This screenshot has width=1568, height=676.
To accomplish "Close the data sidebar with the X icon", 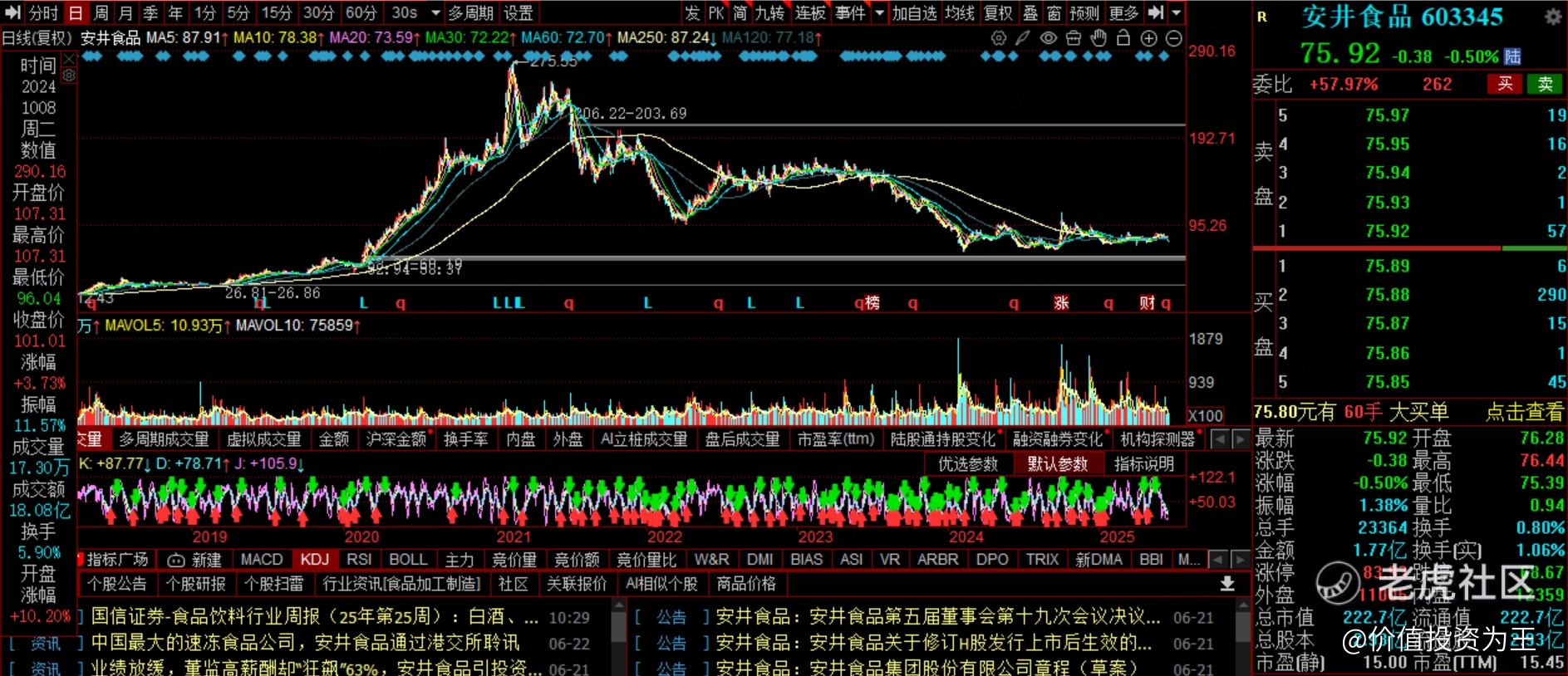I will 69,60.
